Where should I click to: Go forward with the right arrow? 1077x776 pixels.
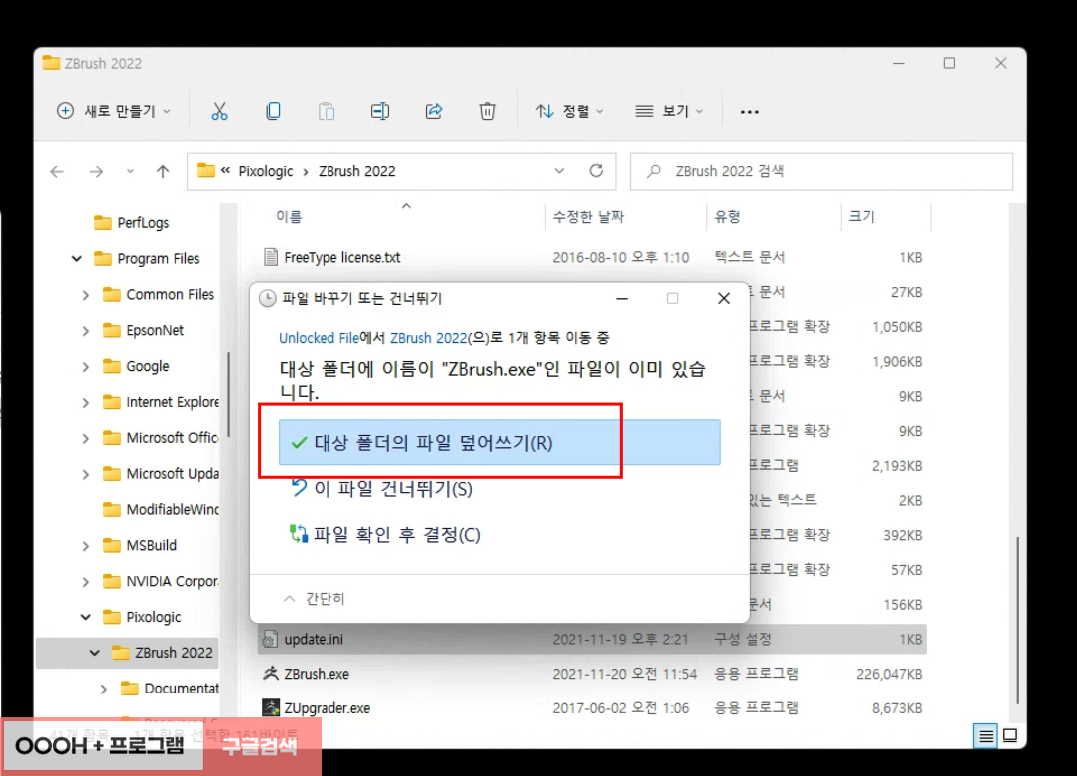click(96, 172)
